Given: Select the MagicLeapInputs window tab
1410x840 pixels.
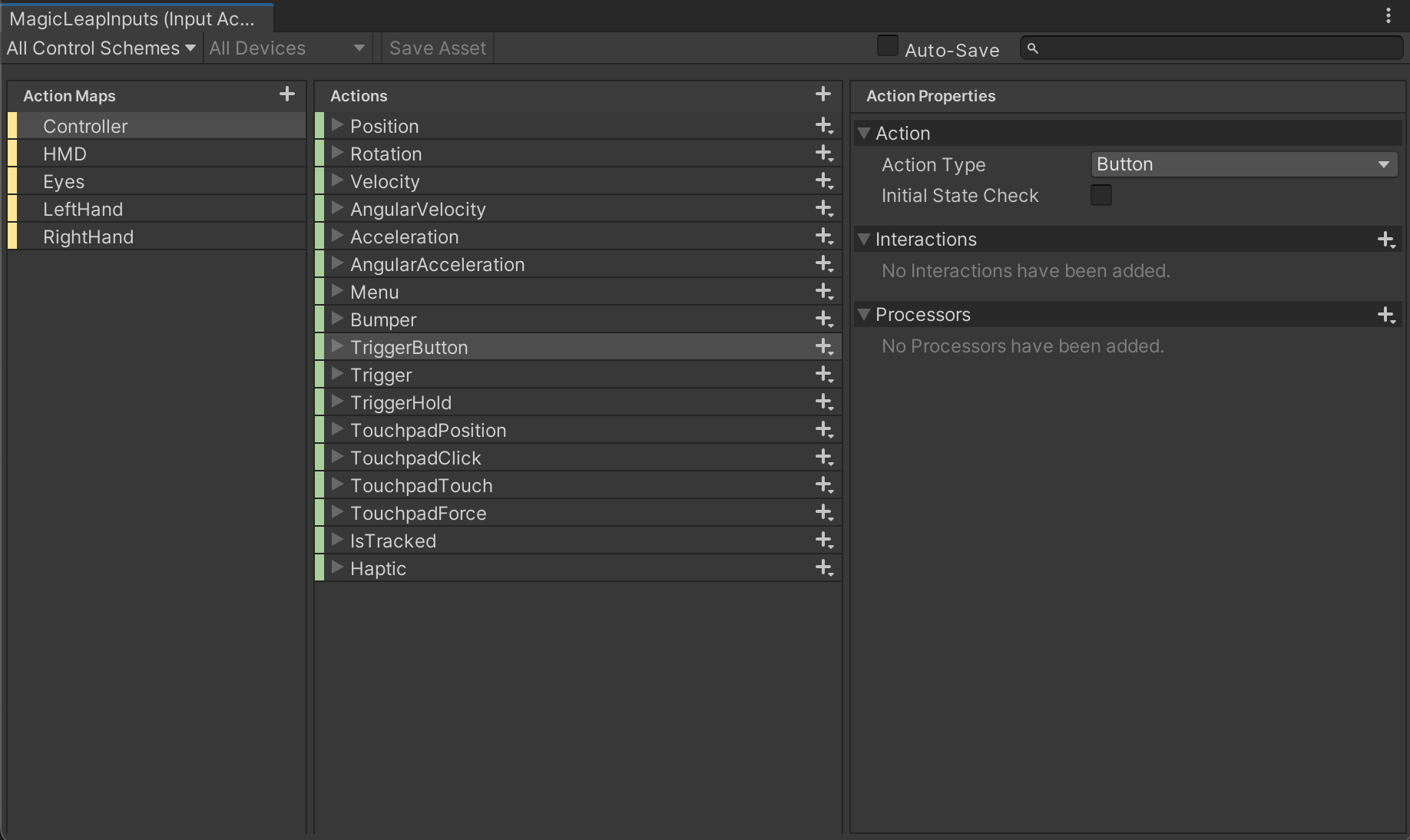Looking at the screenshot, I should [x=132, y=18].
